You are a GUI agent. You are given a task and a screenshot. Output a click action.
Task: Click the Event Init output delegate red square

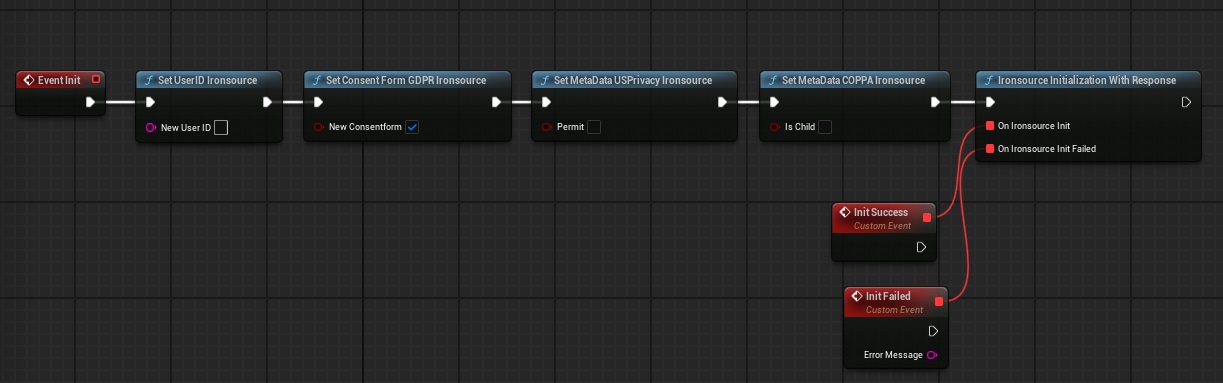tap(95, 79)
